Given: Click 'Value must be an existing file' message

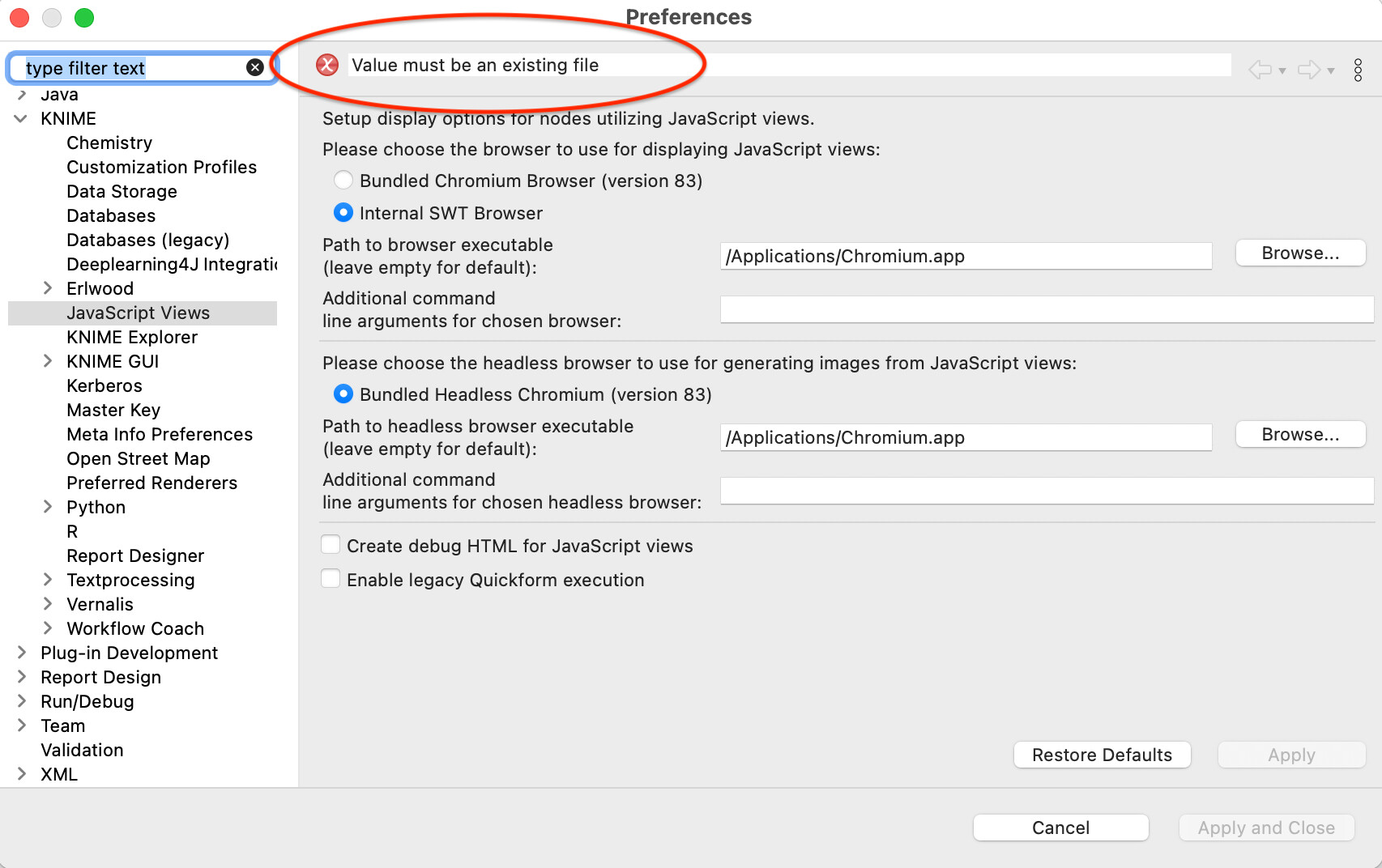Looking at the screenshot, I should [x=475, y=65].
